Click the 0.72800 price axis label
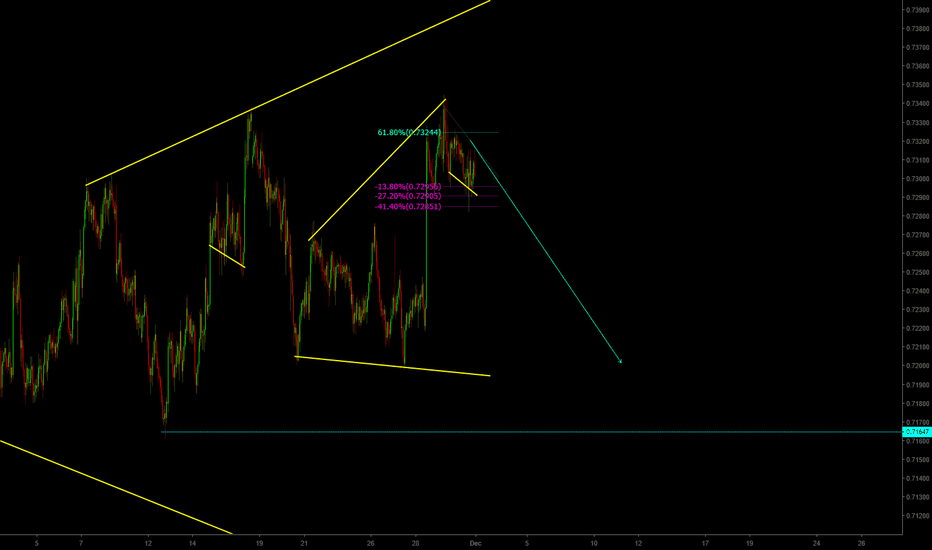932x550 pixels. tap(918, 216)
